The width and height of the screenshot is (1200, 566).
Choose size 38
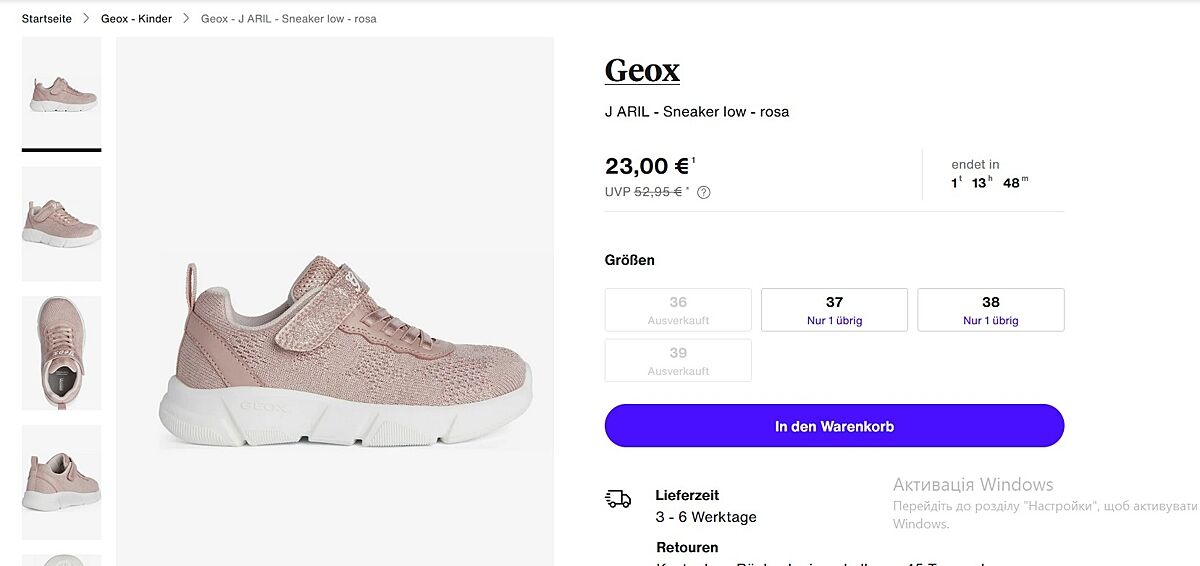pyautogui.click(x=990, y=310)
